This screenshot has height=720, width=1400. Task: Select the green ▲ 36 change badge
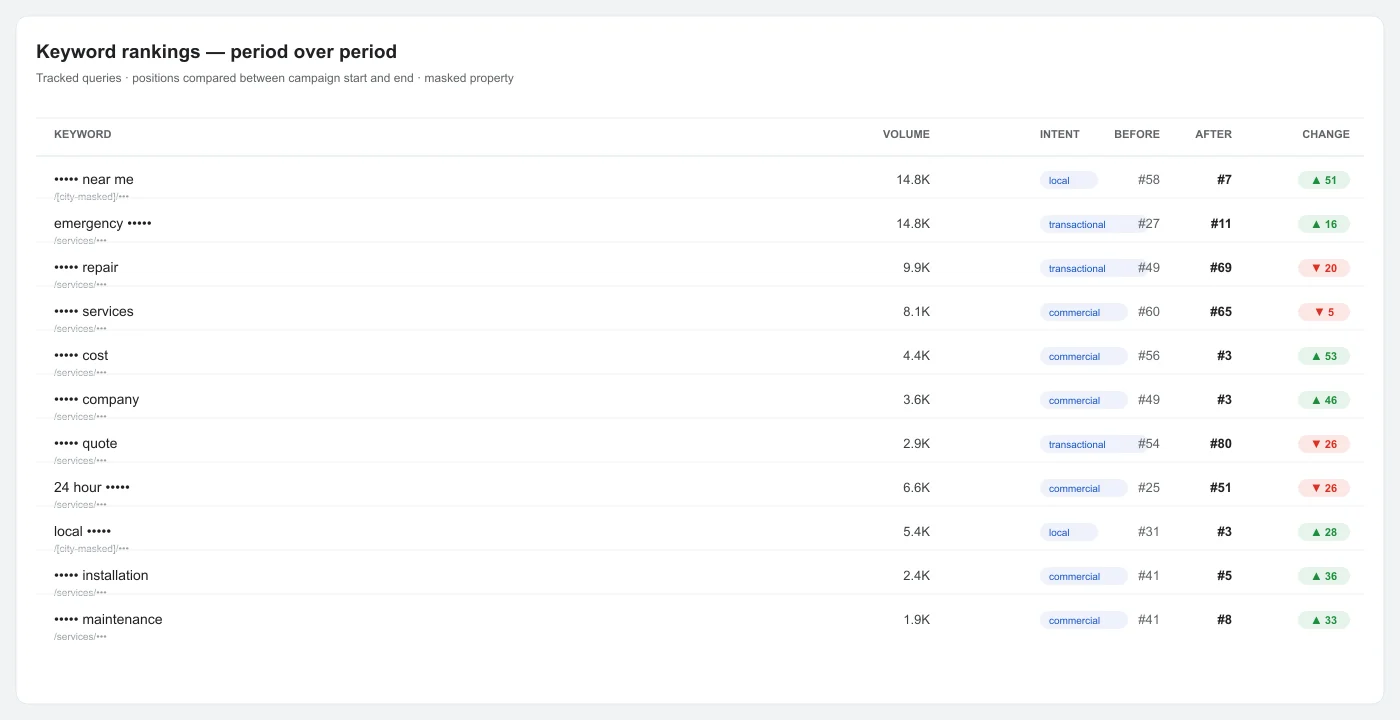point(1324,576)
